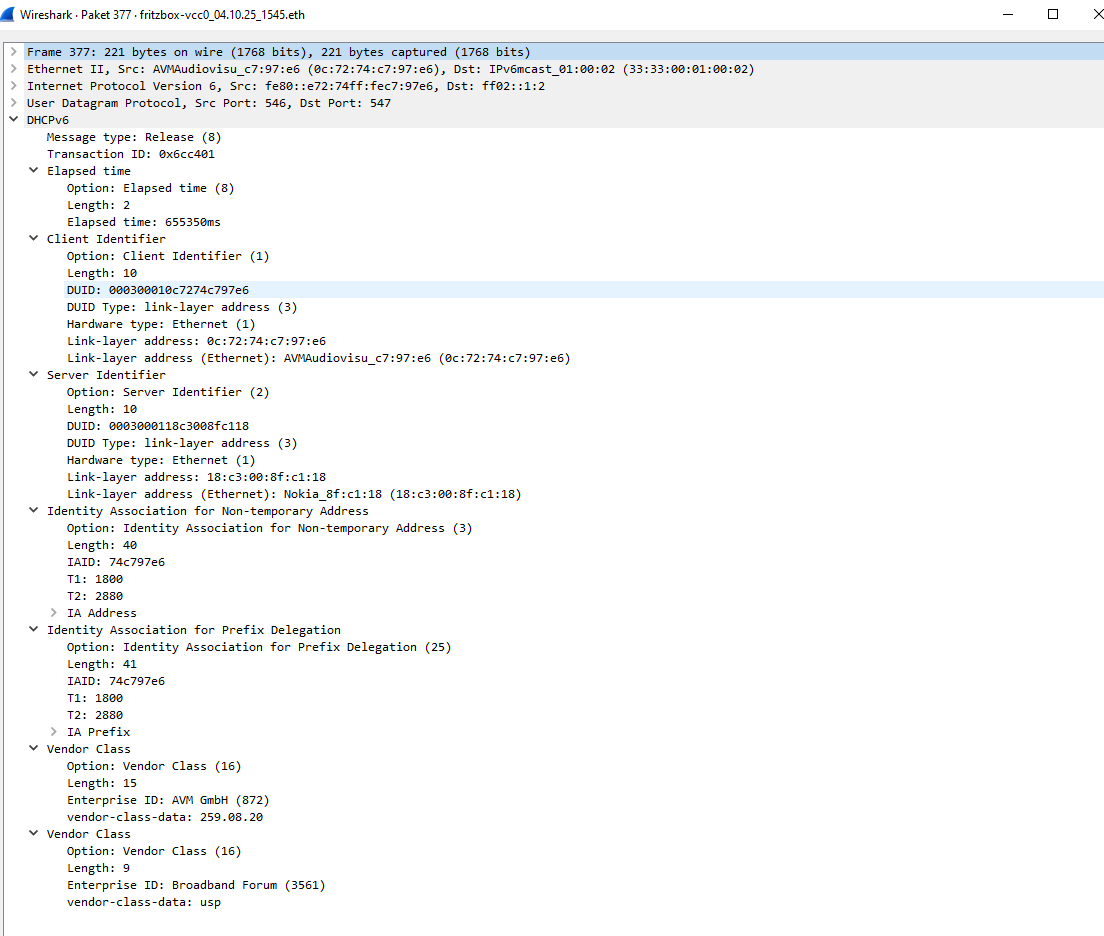The height and width of the screenshot is (936, 1104).
Task: Select Link-layer address: 0c:72:74:c7:97:e6
Action: [196, 341]
